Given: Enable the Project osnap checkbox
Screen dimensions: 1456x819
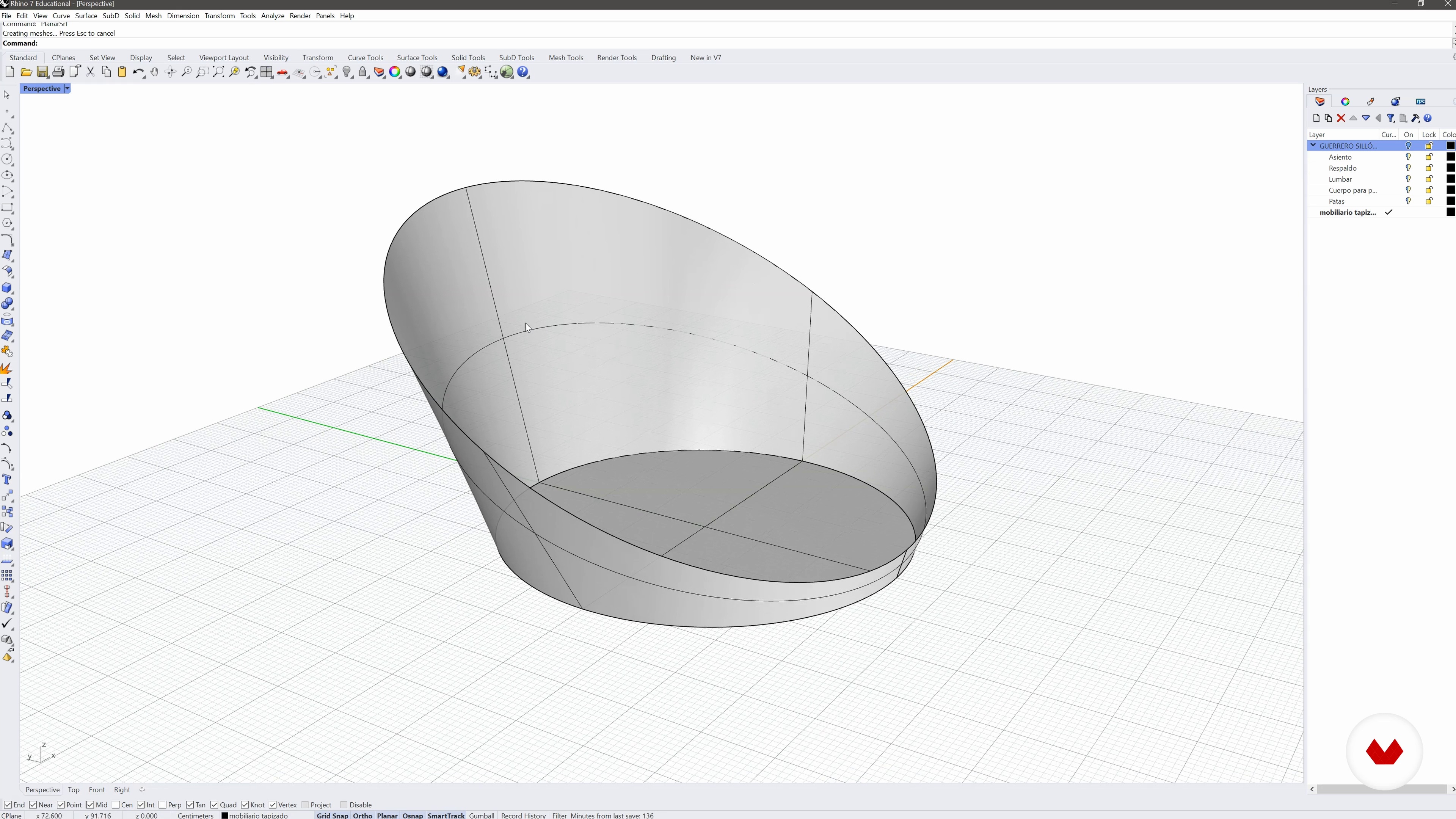Looking at the screenshot, I should pyautogui.click(x=305, y=805).
